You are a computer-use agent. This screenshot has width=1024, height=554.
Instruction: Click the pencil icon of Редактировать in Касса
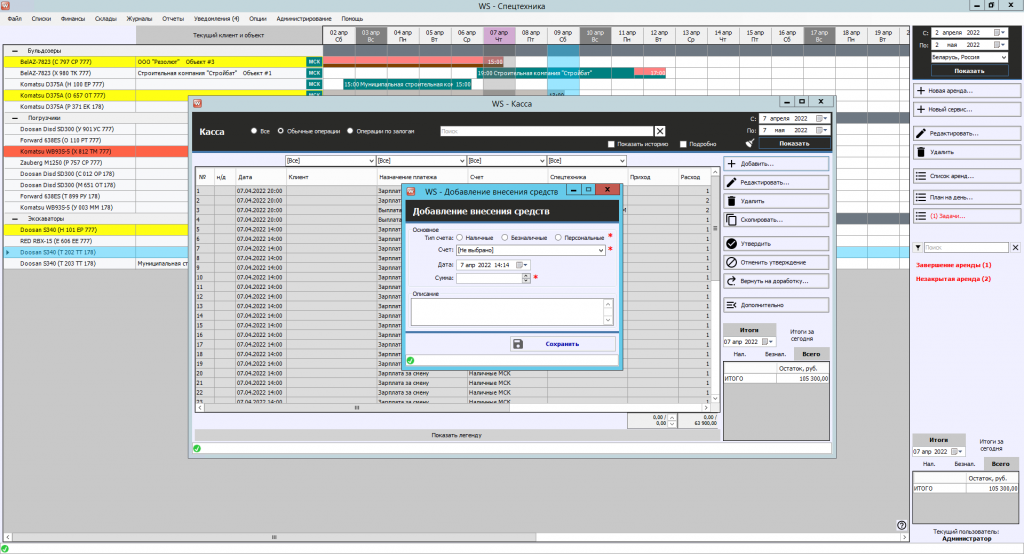point(731,182)
